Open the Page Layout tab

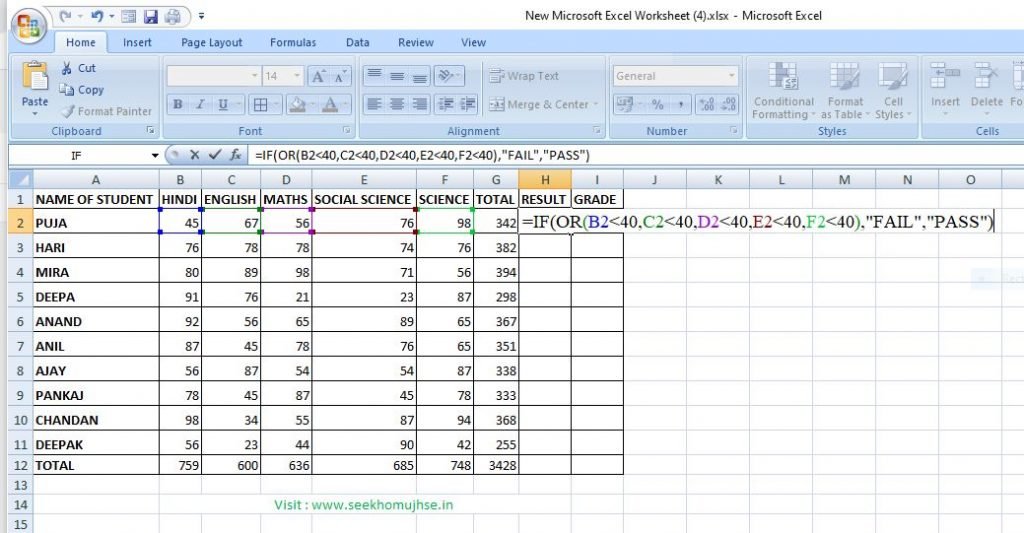pyautogui.click(x=211, y=43)
